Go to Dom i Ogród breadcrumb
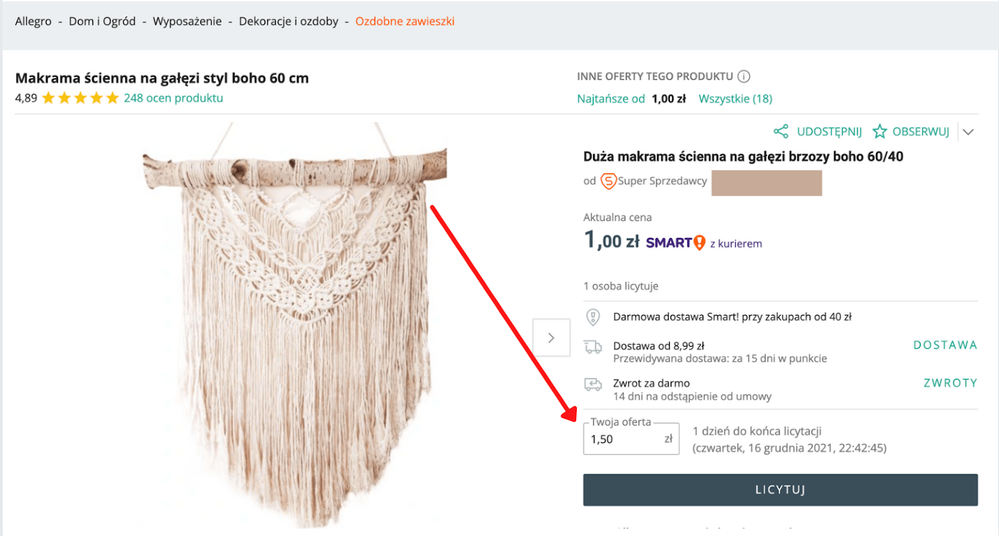The image size is (999, 536). point(100,21)
